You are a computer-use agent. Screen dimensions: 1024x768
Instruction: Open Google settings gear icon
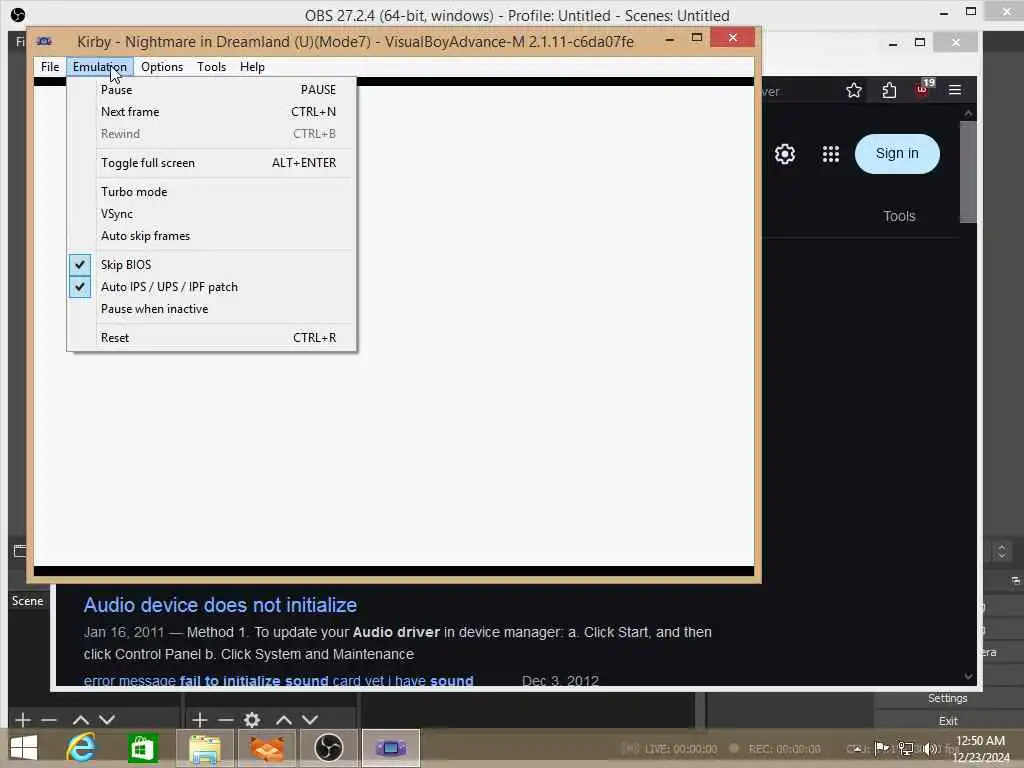click(785, 154)
